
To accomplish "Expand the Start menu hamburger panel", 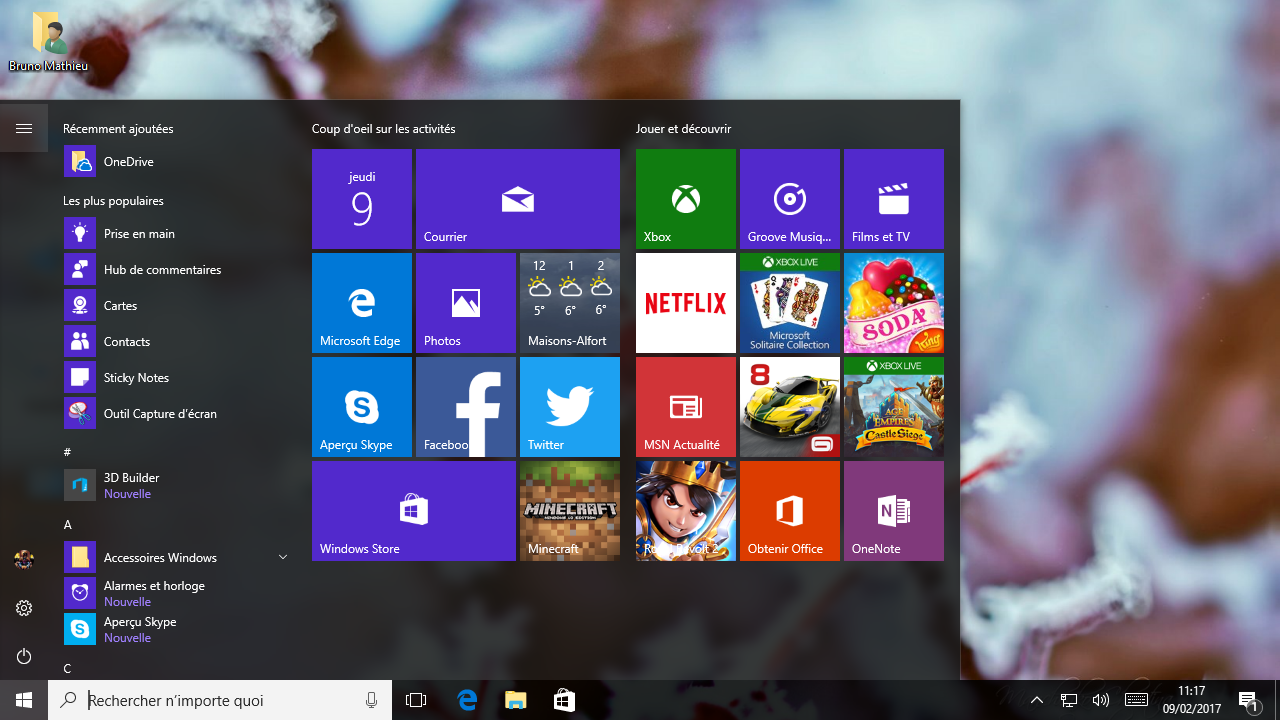I will pos(24,128).
